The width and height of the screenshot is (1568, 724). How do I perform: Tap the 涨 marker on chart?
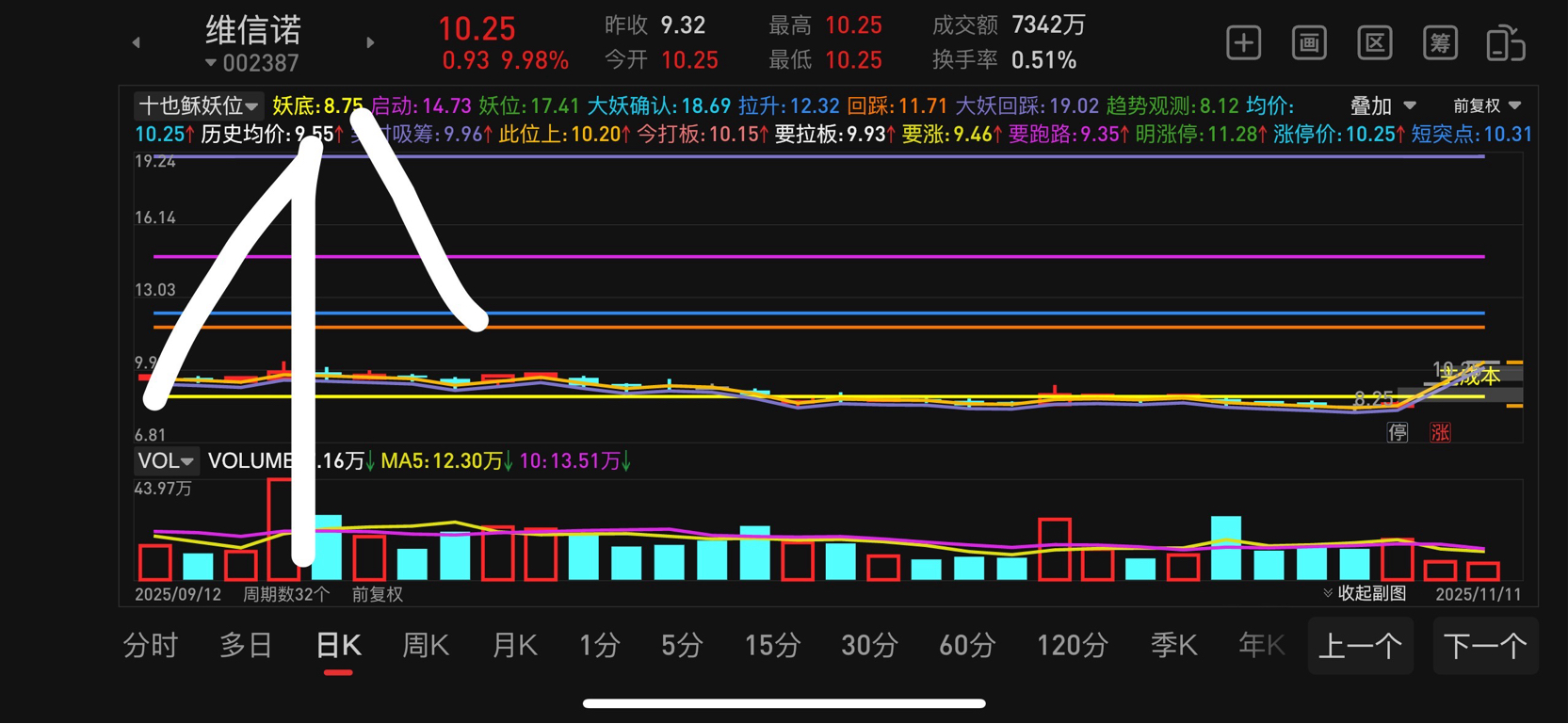[x=1440, y=432]
